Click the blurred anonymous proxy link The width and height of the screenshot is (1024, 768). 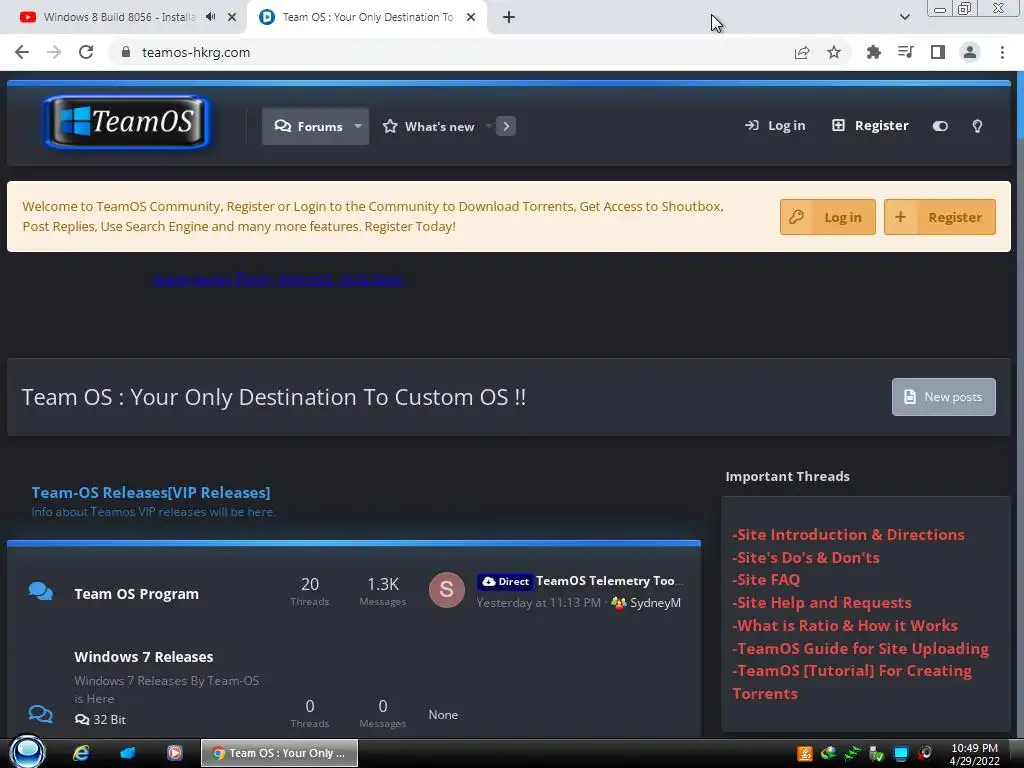click(x=280, y=279)
